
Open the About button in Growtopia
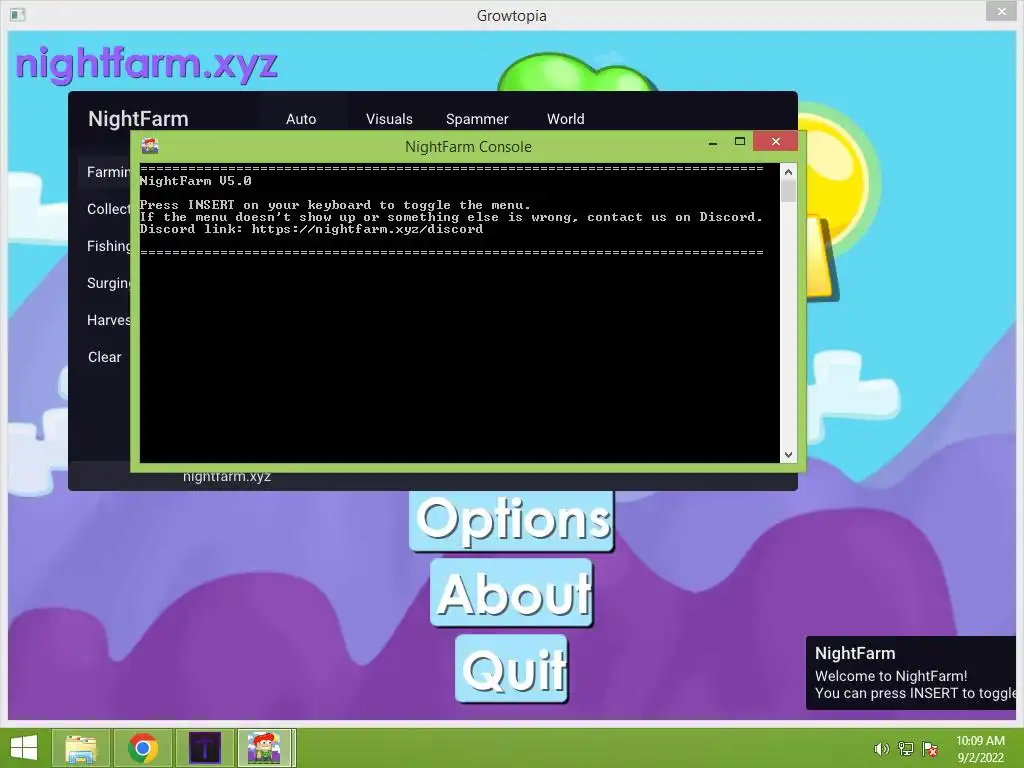512,593
